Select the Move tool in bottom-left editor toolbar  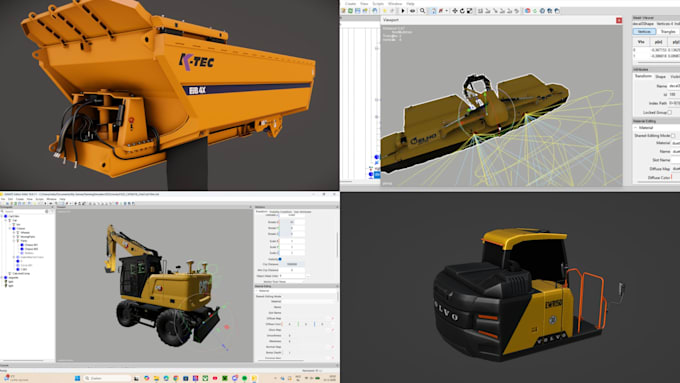75,203
